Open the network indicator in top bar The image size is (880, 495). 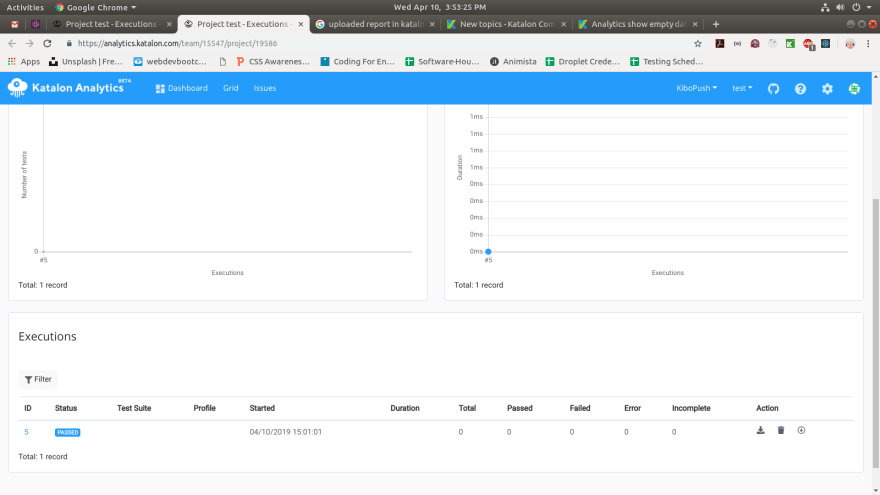[x=825, y=7]
